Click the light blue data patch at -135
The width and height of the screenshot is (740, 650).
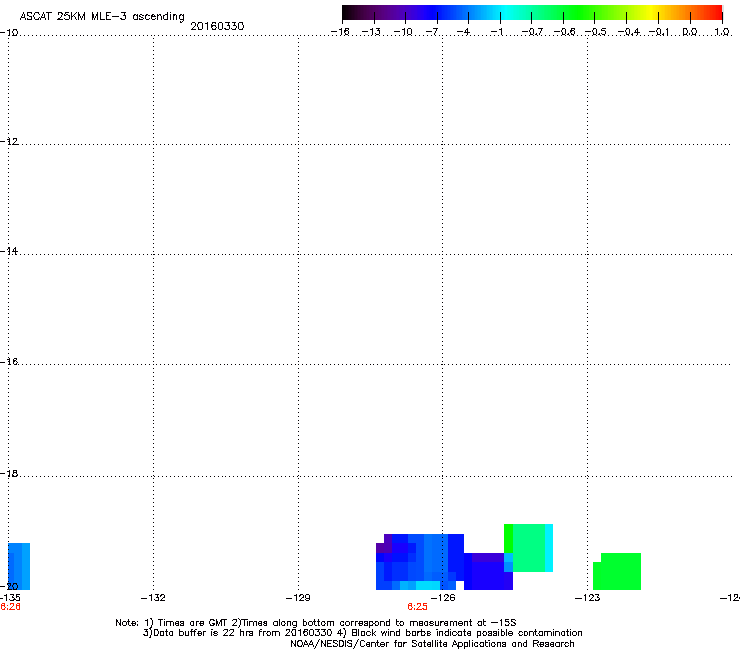coord(19,566)
